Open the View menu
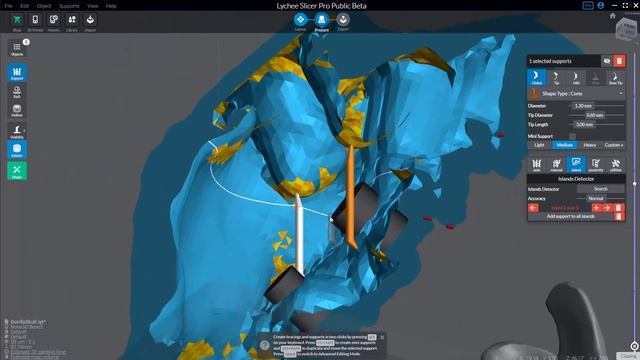The height and width of the screenshot is (360, 640). pyautogui.click(x=93, y=6)
